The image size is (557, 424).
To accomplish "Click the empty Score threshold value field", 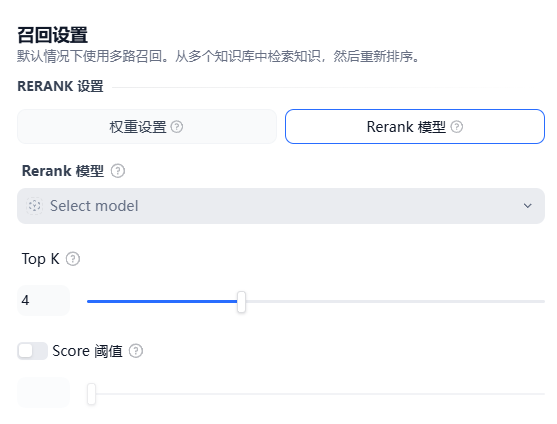I will (x=43, y=392).
